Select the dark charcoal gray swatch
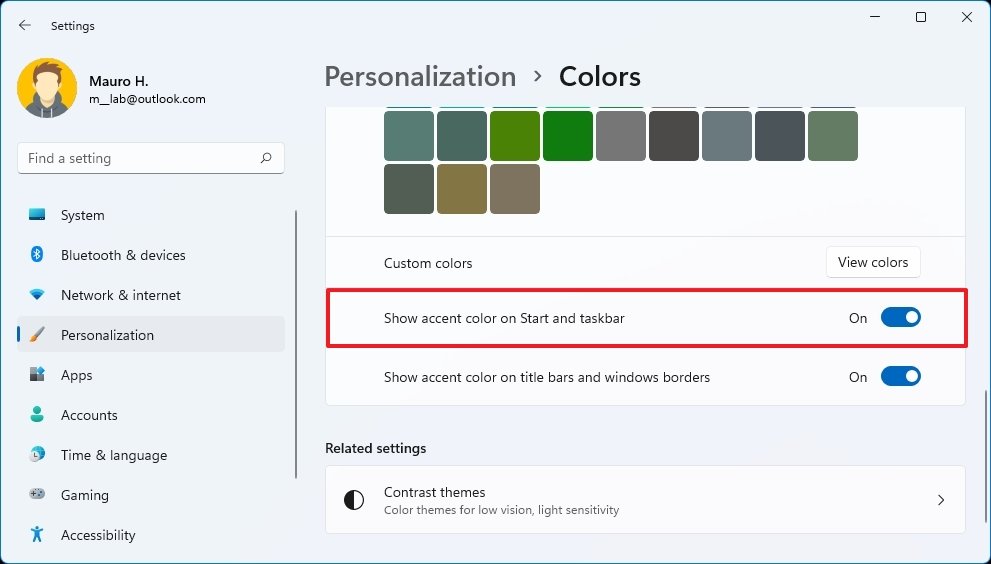 (x=674, y=135)
